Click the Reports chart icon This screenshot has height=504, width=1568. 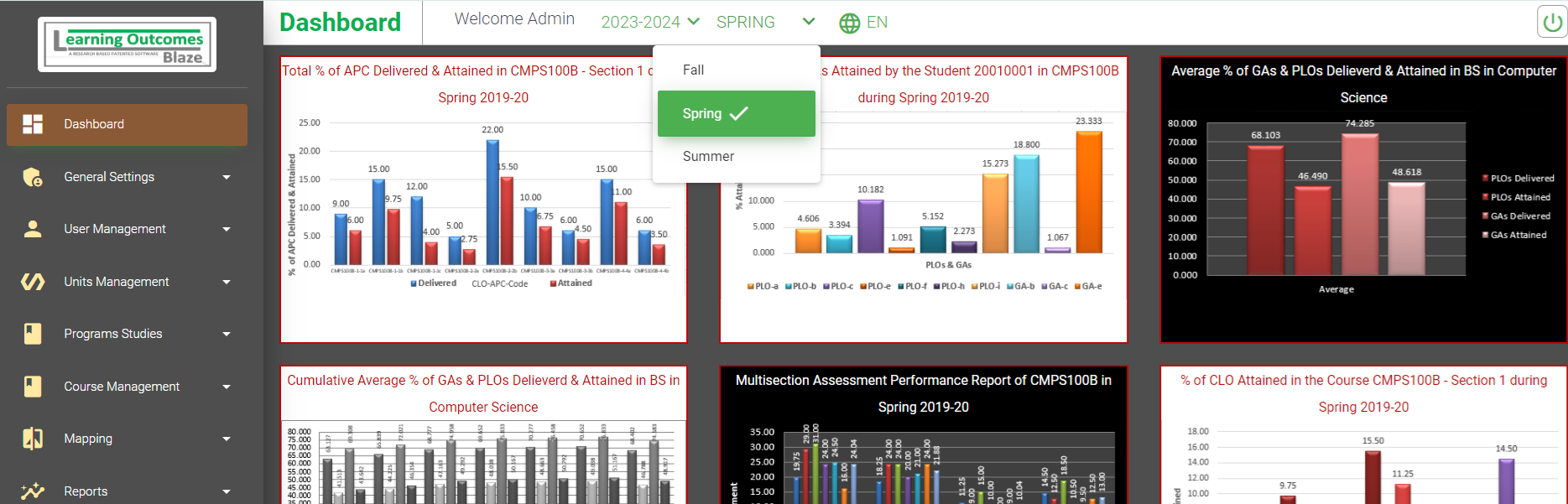[x=33, y=491]
